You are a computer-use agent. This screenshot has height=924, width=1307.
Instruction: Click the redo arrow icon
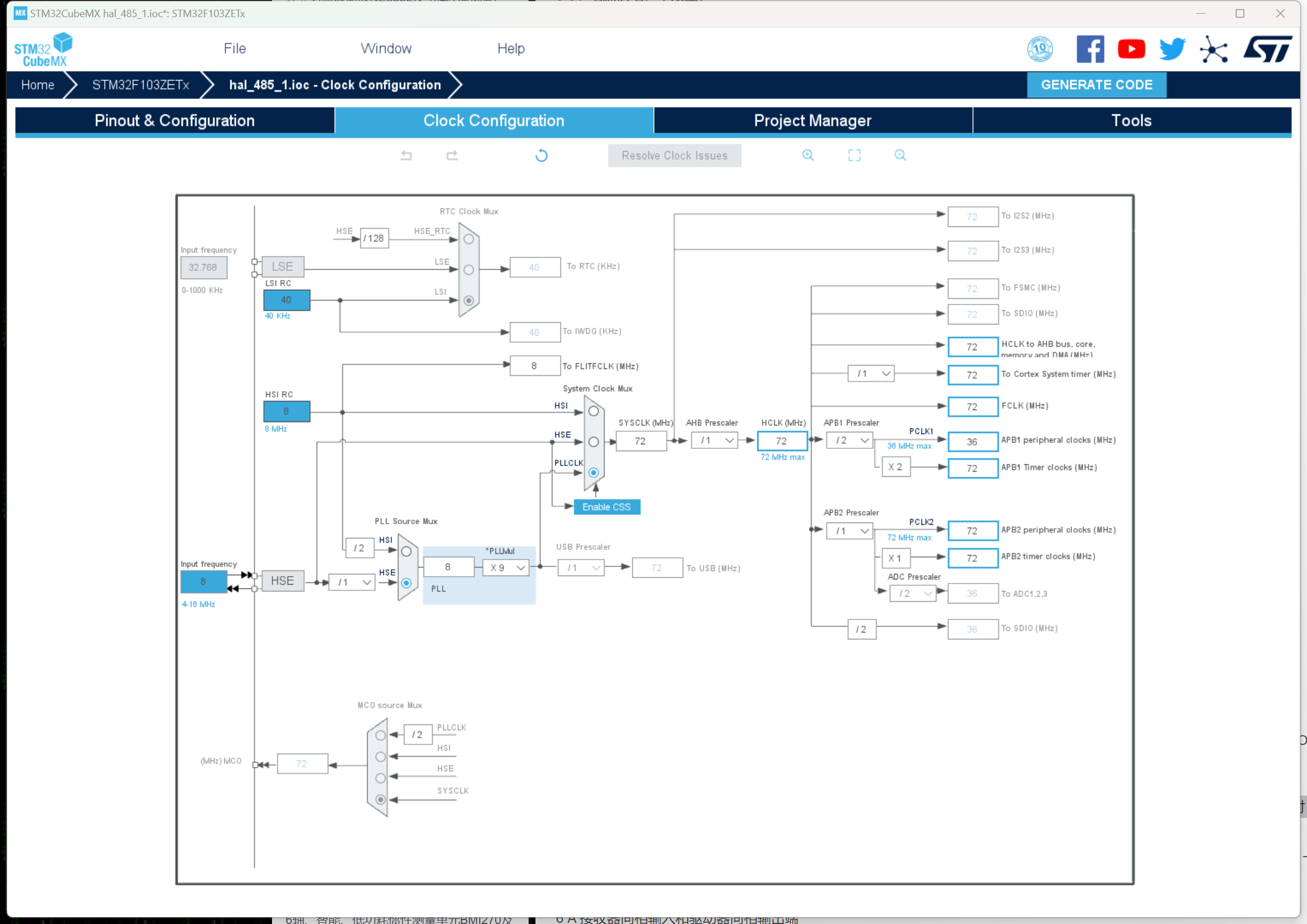pyautogui.click(x=452, y=155)
